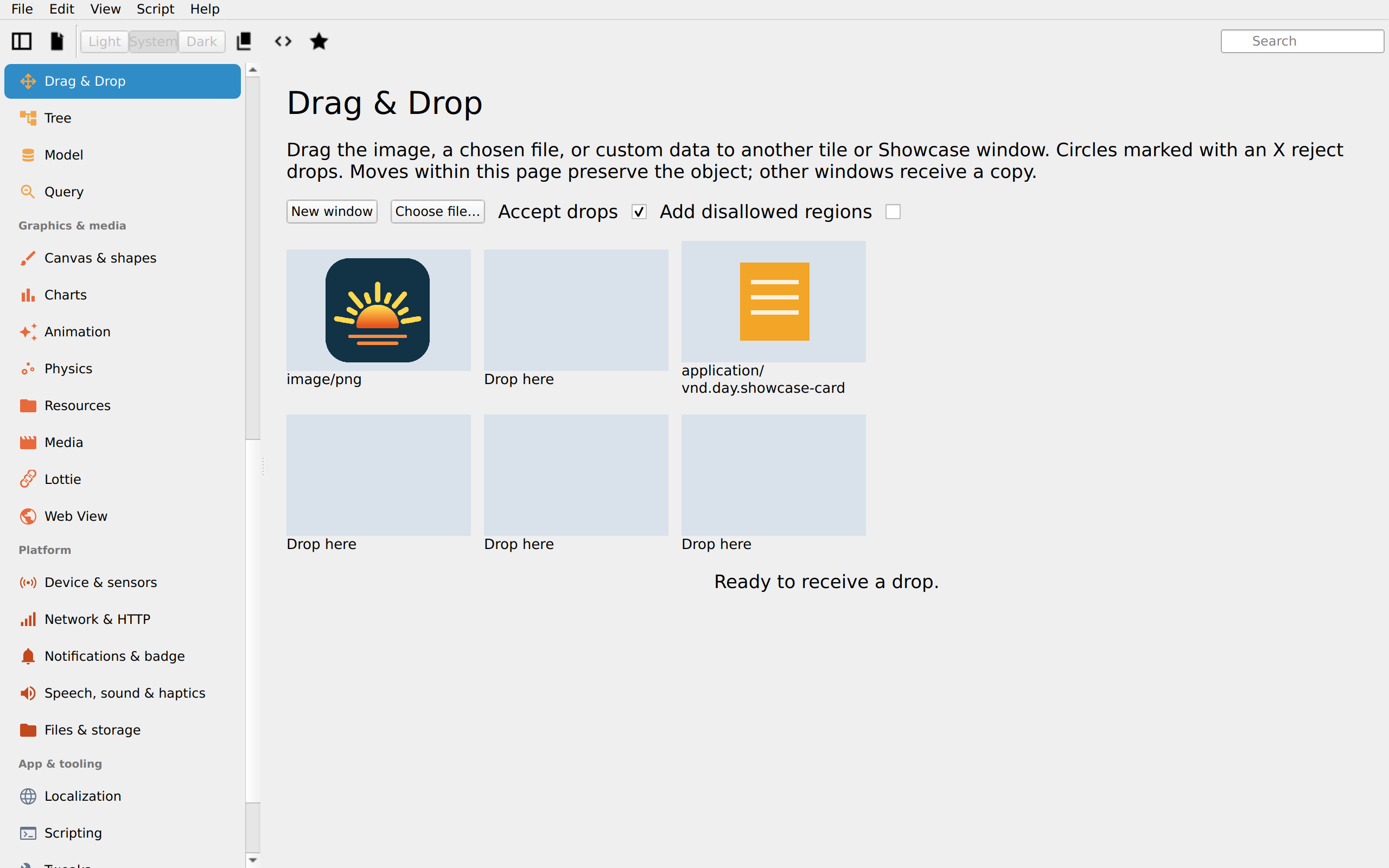
Task: Select Speech, sound & haptics
Action: tap(122, 693)
